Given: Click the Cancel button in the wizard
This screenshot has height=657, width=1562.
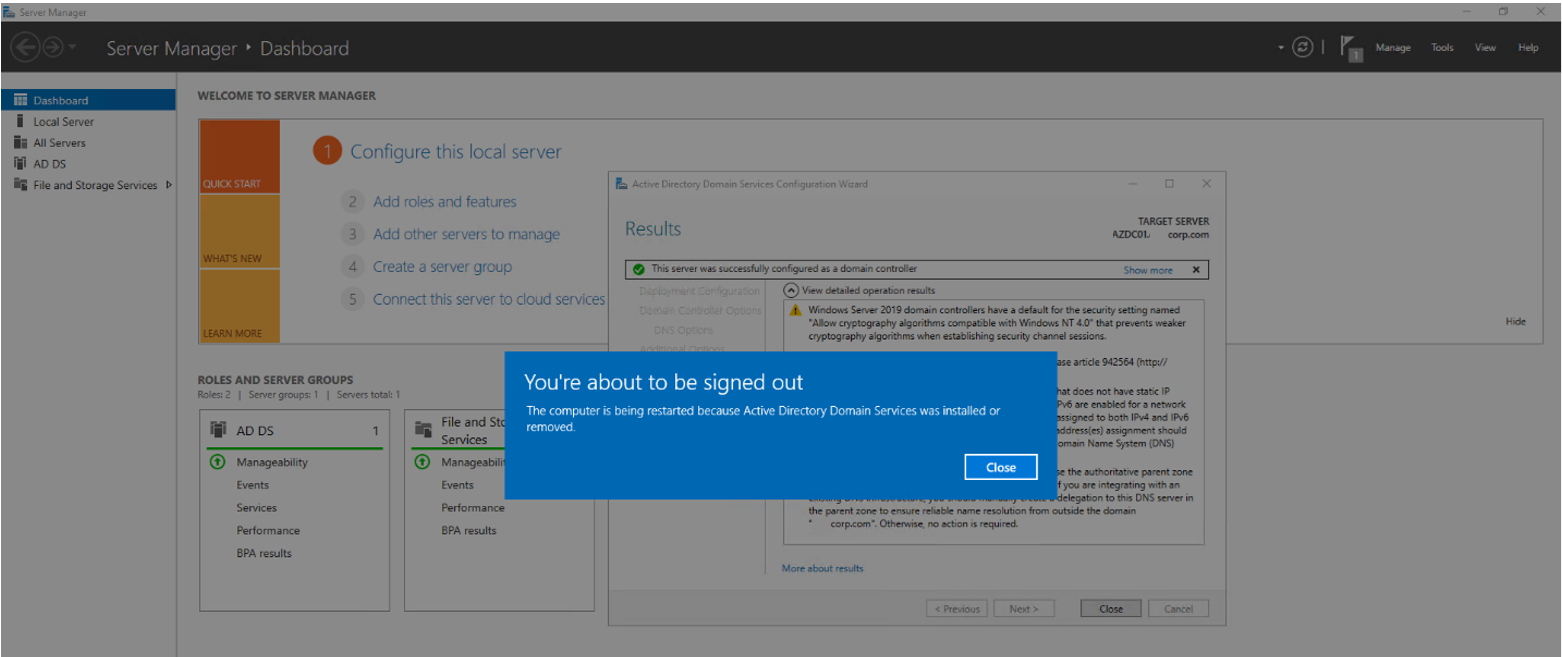Looking at the screenshot, I should (x=1178, y=608).
